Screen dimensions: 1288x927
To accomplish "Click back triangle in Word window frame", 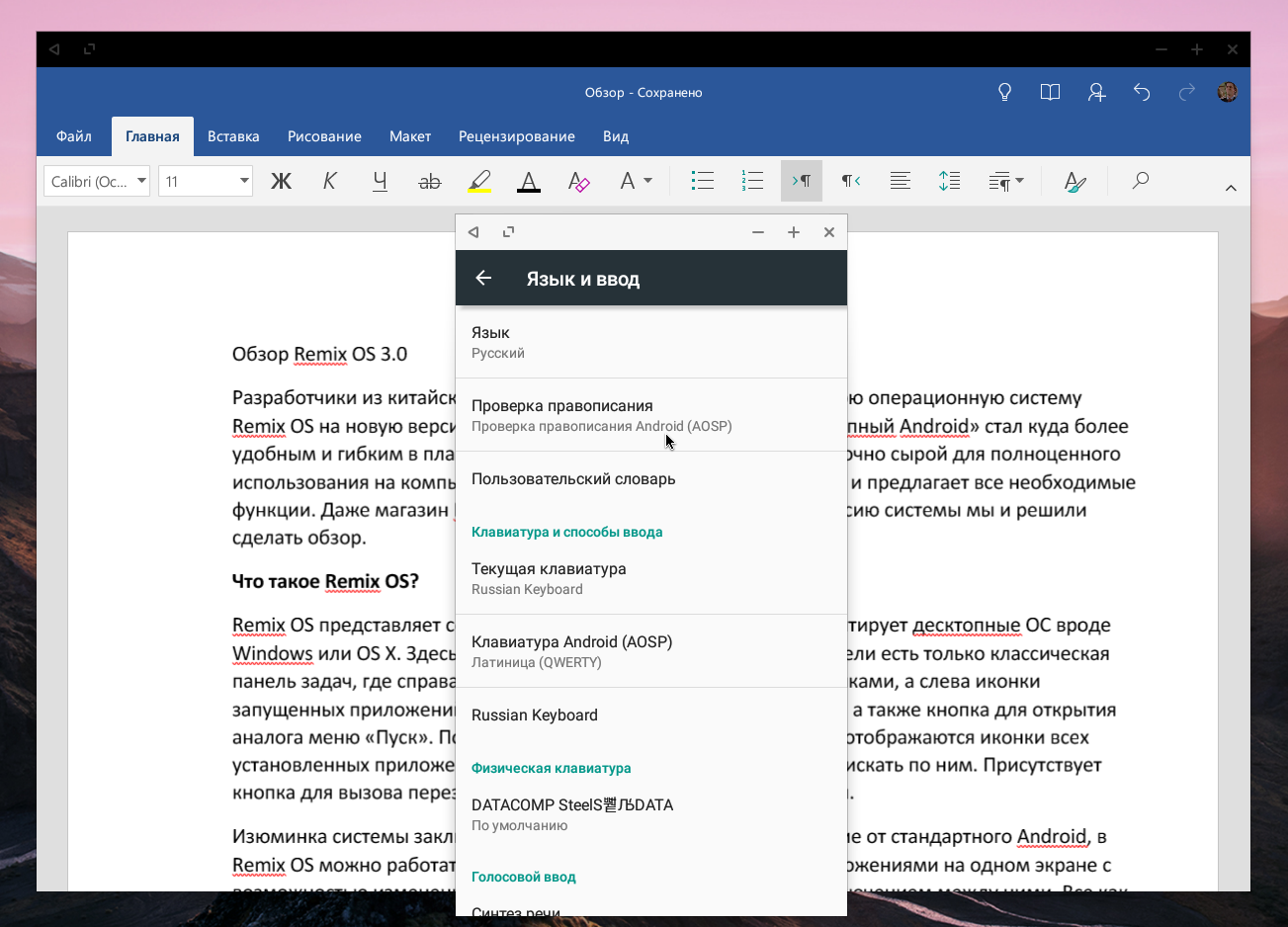I will click(x=54, y=49).
